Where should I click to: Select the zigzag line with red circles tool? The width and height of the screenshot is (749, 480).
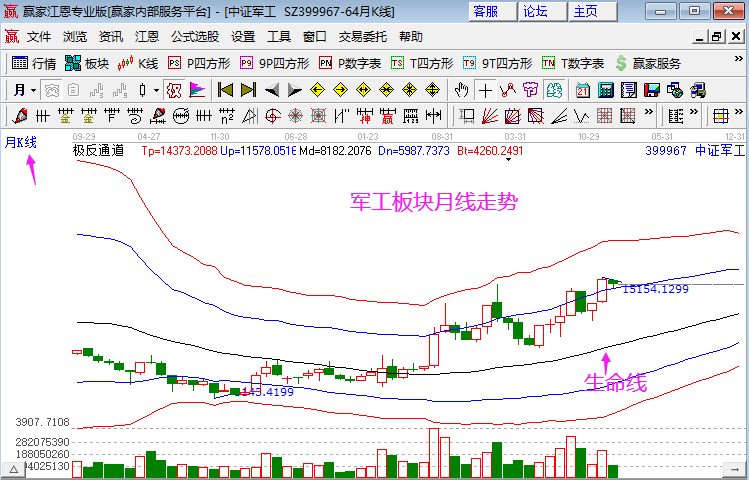(508, 90)
